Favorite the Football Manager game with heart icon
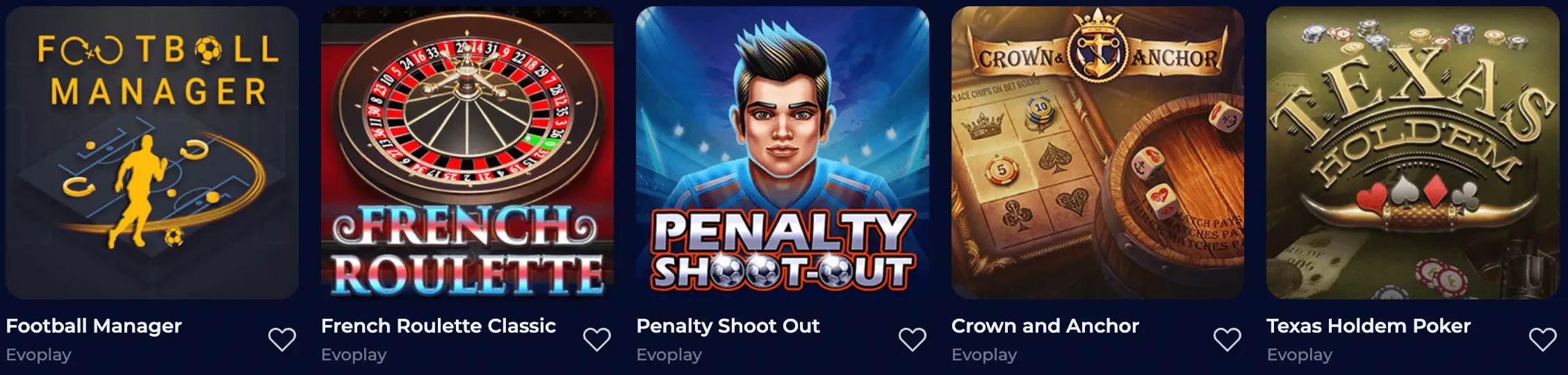 (282, 340)
